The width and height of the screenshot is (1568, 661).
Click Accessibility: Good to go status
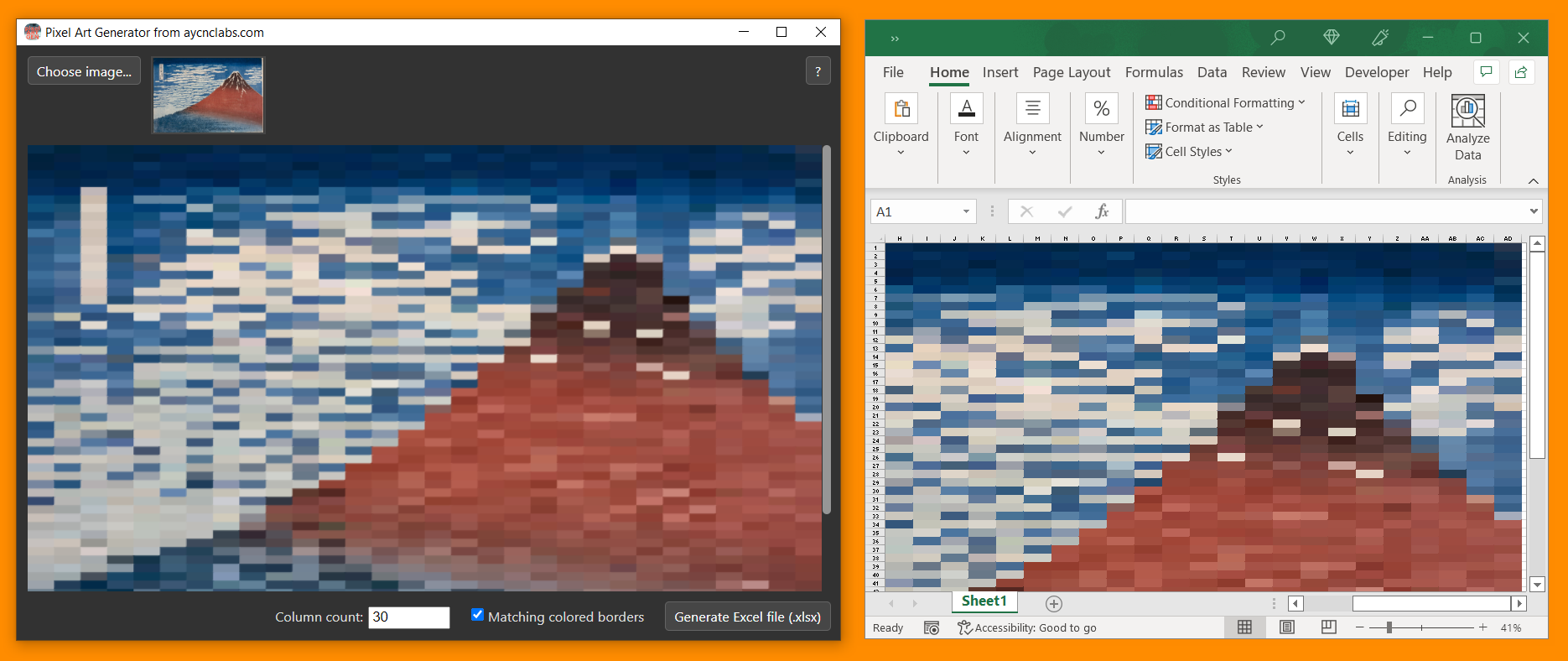(x=1027, y=627)
